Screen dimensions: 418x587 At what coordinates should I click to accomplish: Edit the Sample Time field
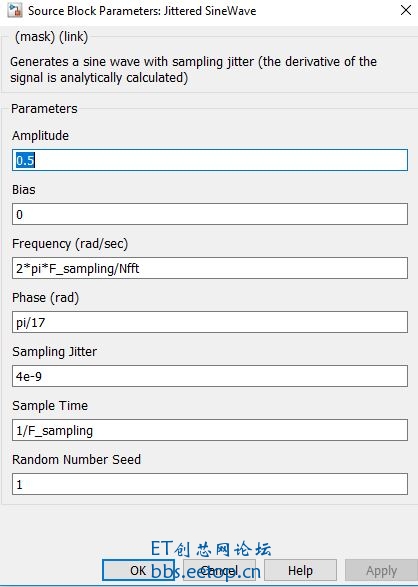coord(210,430)
